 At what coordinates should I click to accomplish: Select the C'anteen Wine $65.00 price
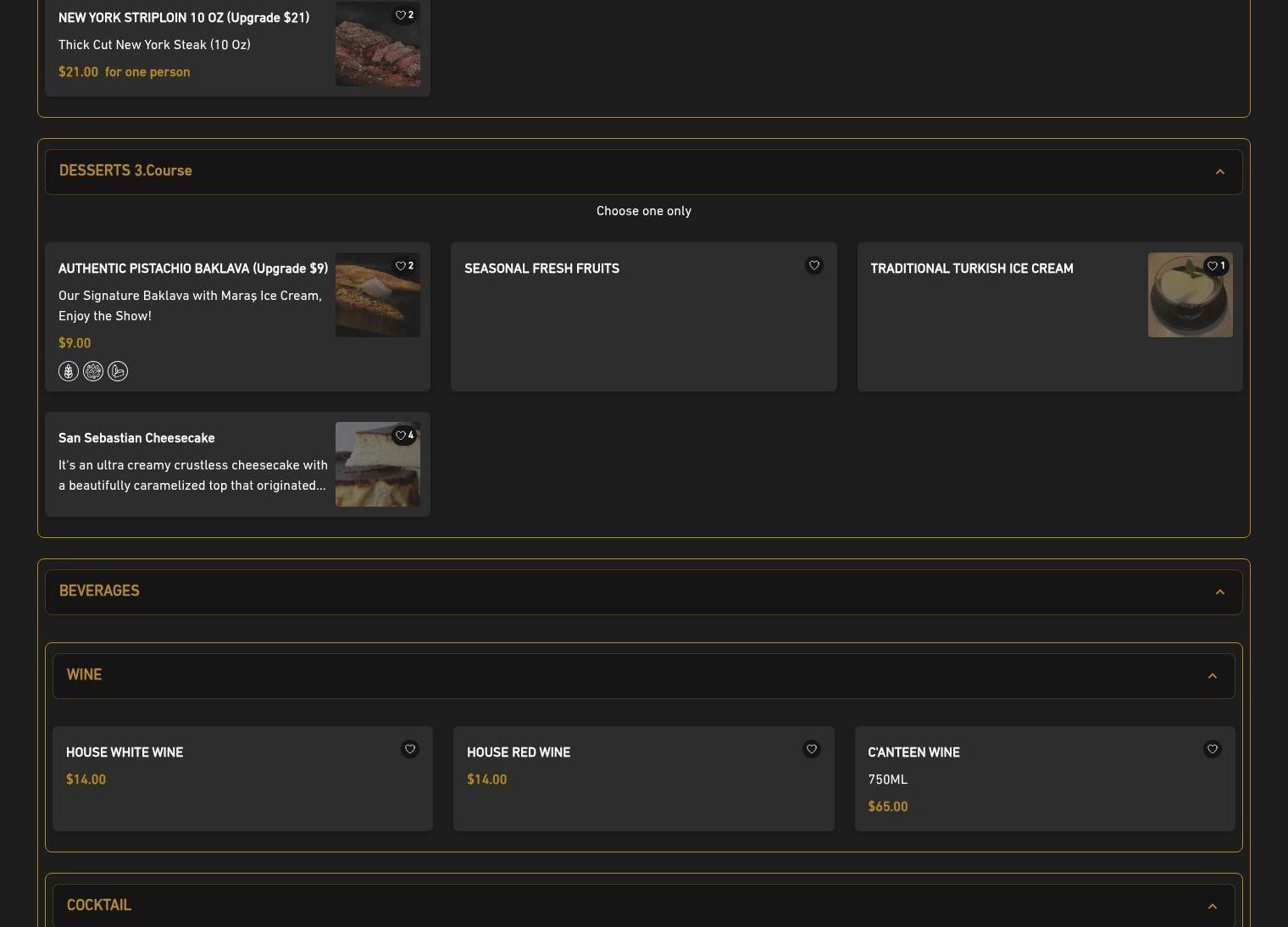click(x=887, y=807)
